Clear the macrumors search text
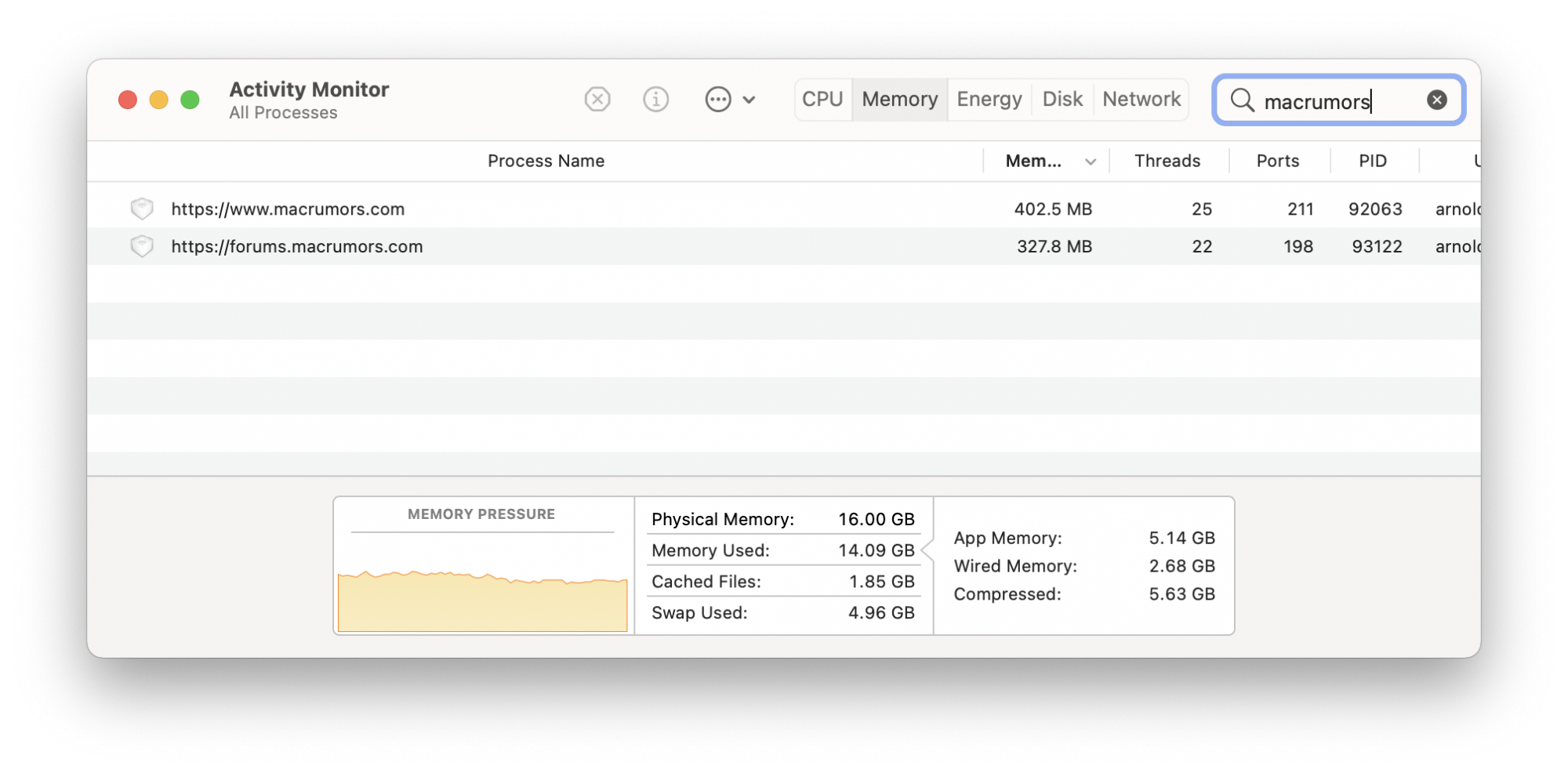Screen dimensions: 1568x773 [1437, 100]
